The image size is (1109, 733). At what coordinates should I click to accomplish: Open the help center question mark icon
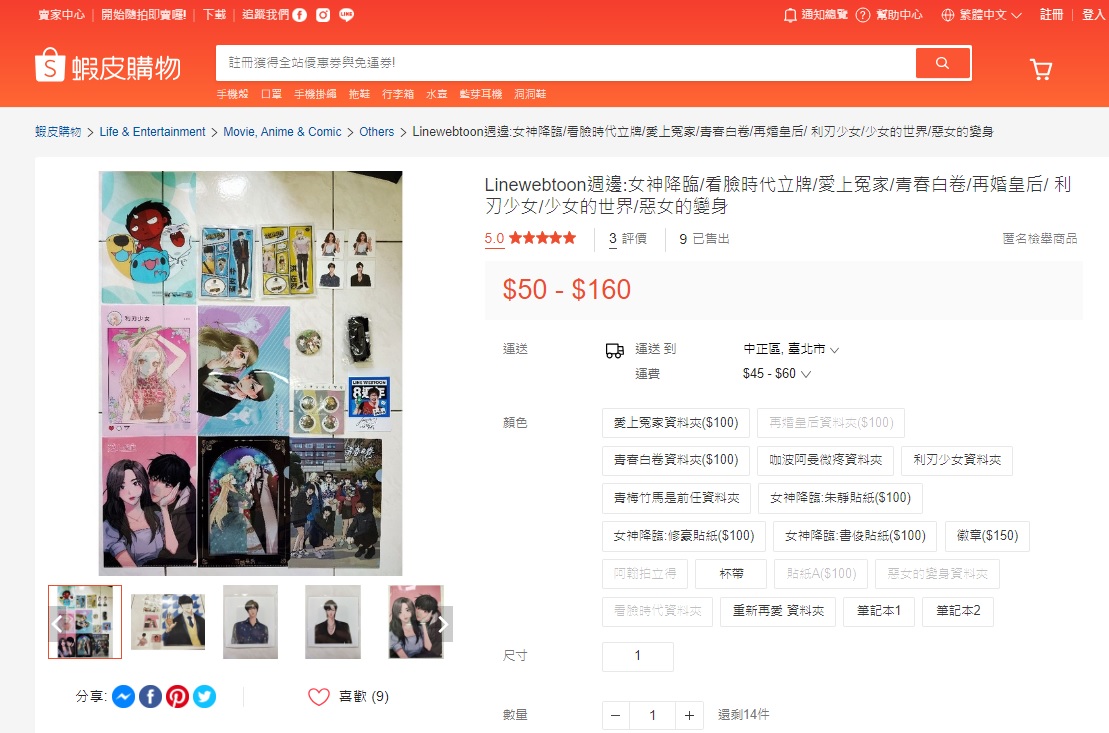pyautogui.click(x=863, y=15)
